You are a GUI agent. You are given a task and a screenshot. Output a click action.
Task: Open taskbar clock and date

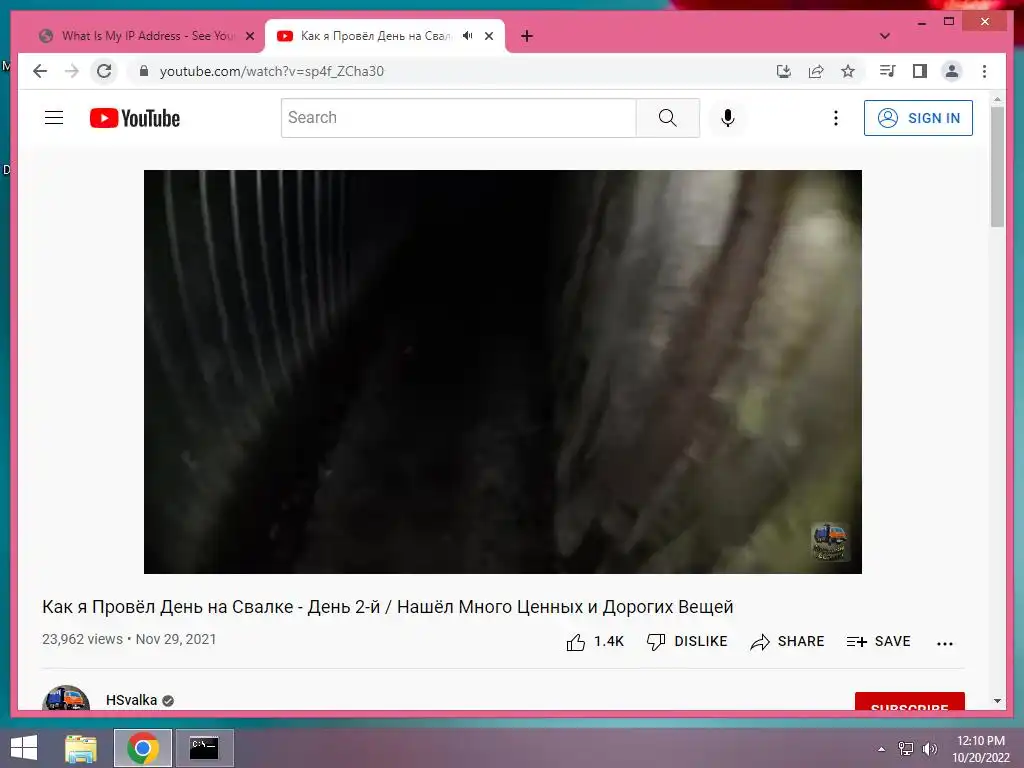pyautogui.click(x=980, y=748)
